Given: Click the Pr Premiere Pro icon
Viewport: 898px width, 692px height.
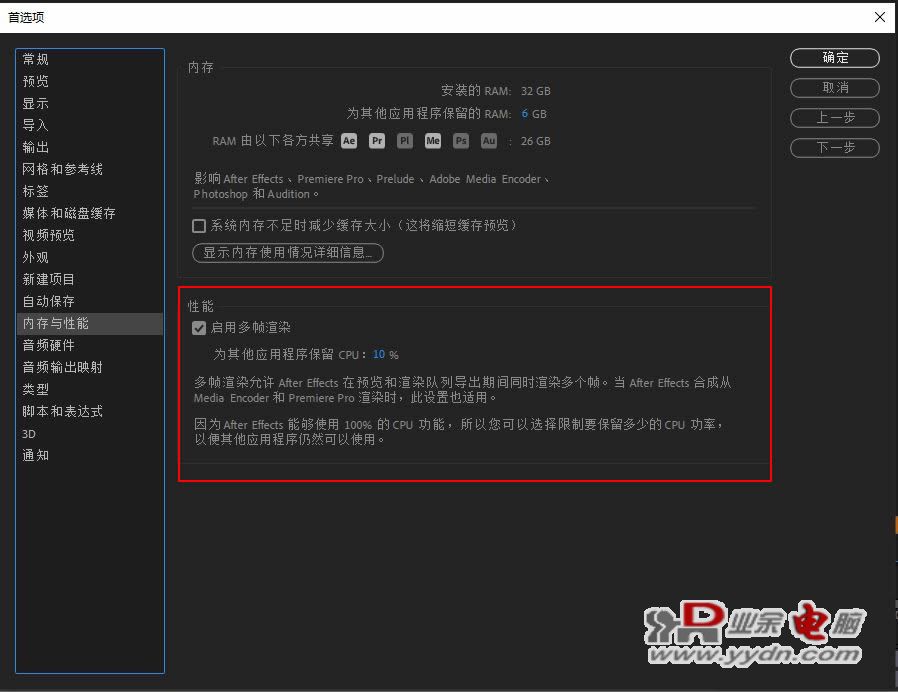Looking at the screenshot, I should pyautogui.click(x=377, y=141).
